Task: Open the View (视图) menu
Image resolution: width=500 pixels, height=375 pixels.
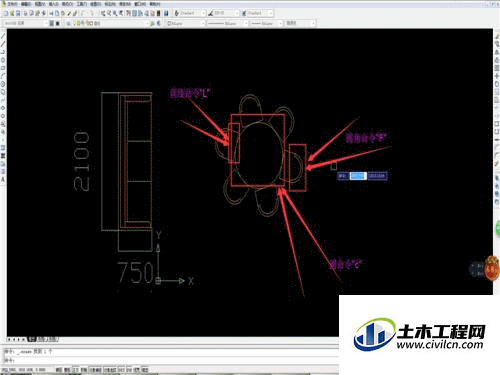Action: (40, 4)
